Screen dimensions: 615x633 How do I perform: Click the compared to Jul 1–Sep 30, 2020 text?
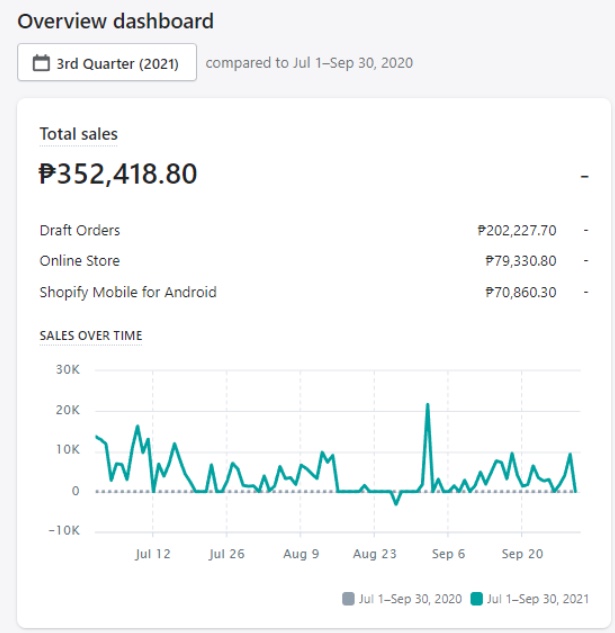(x=309, y=63)
